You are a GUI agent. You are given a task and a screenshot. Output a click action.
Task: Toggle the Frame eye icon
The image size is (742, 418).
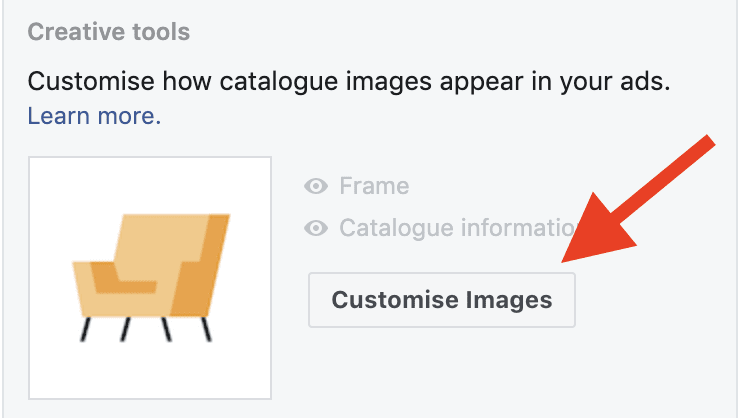[317, 186]
